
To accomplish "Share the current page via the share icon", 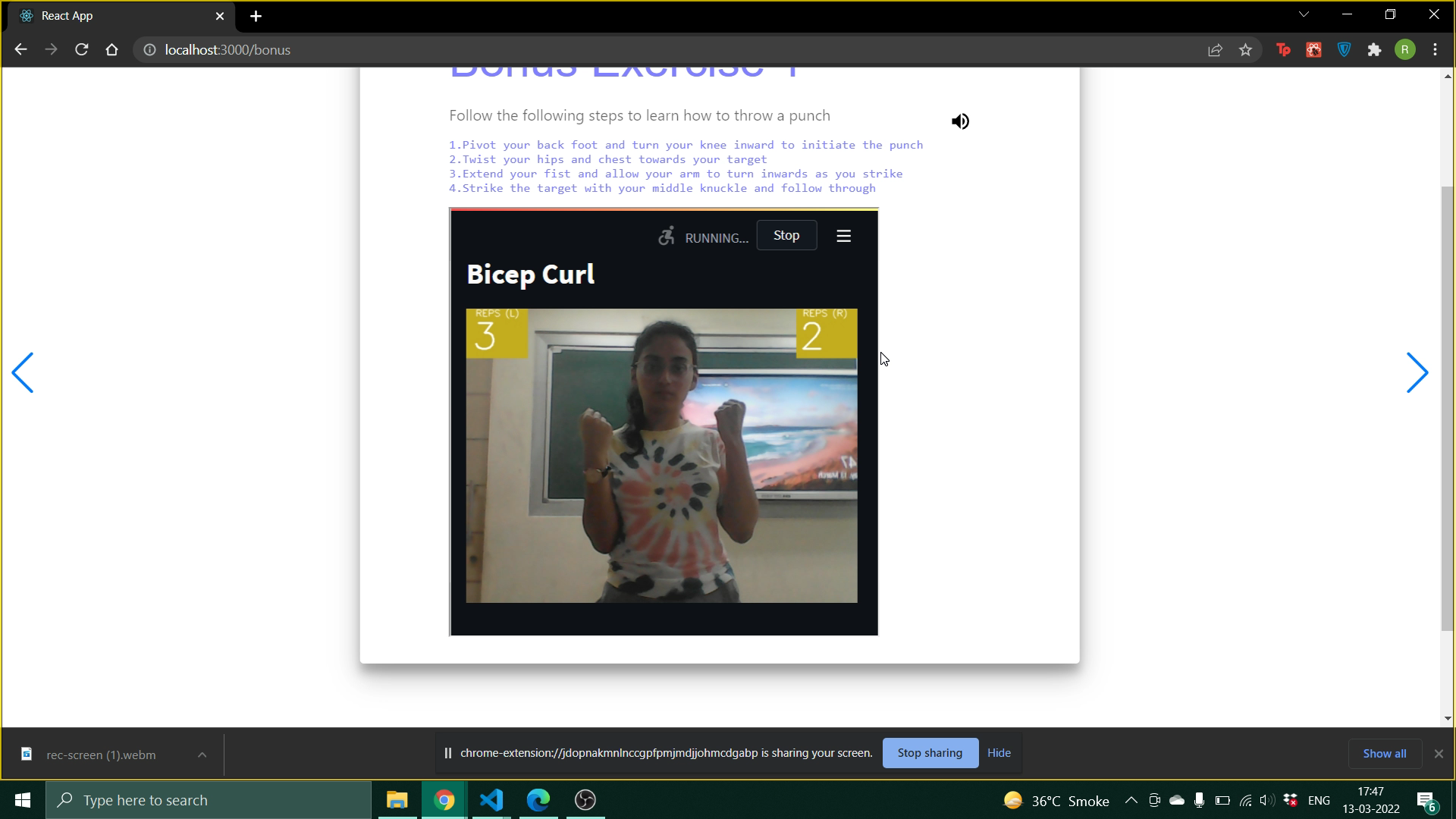I will point(1215,49).
